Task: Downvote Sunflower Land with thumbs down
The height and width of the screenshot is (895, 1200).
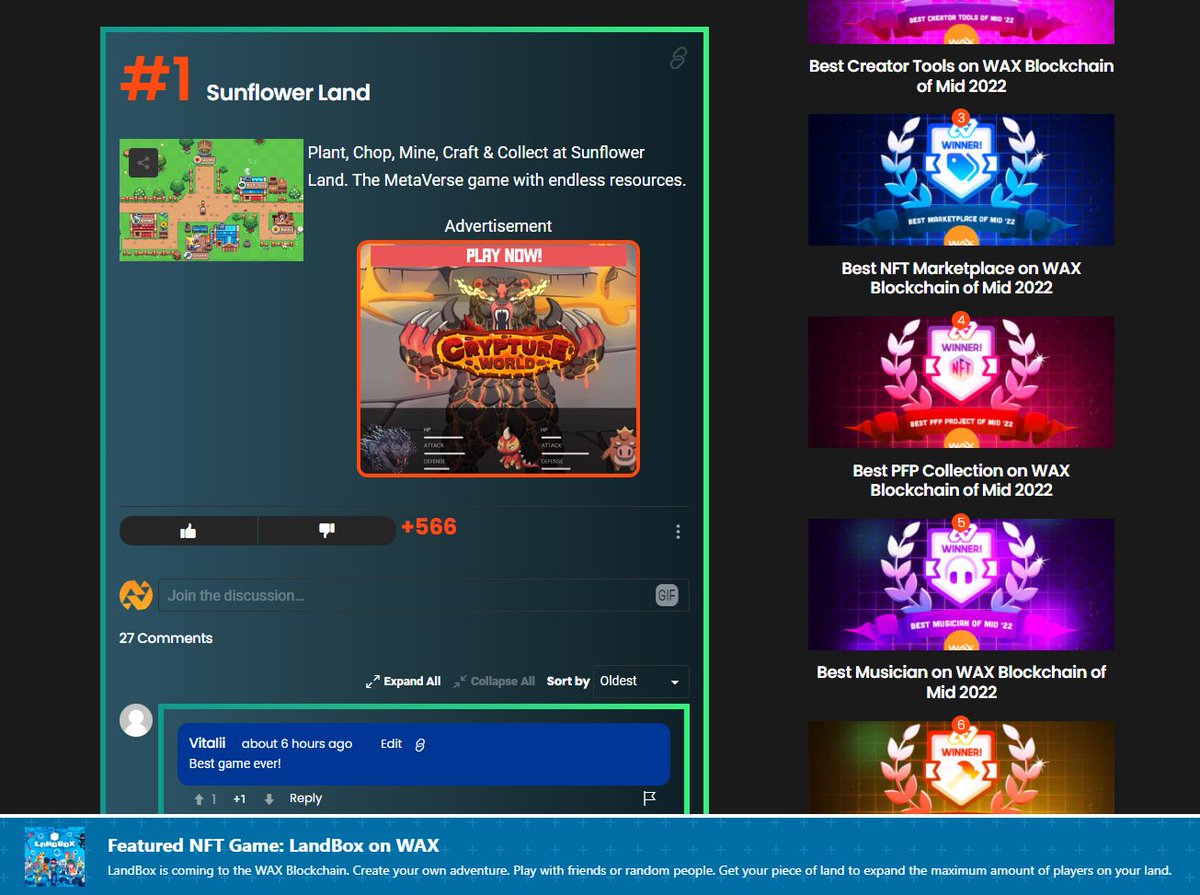Action: click(326, 531)
